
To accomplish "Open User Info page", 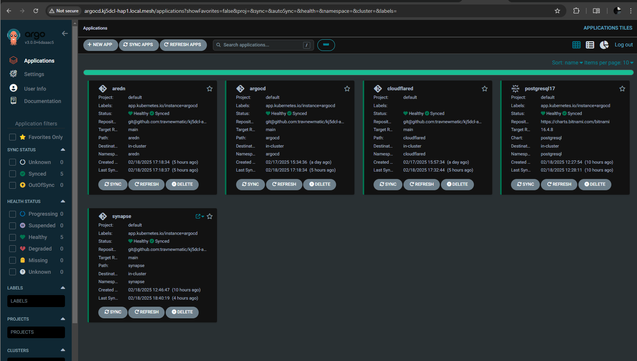I will point(35,89).
